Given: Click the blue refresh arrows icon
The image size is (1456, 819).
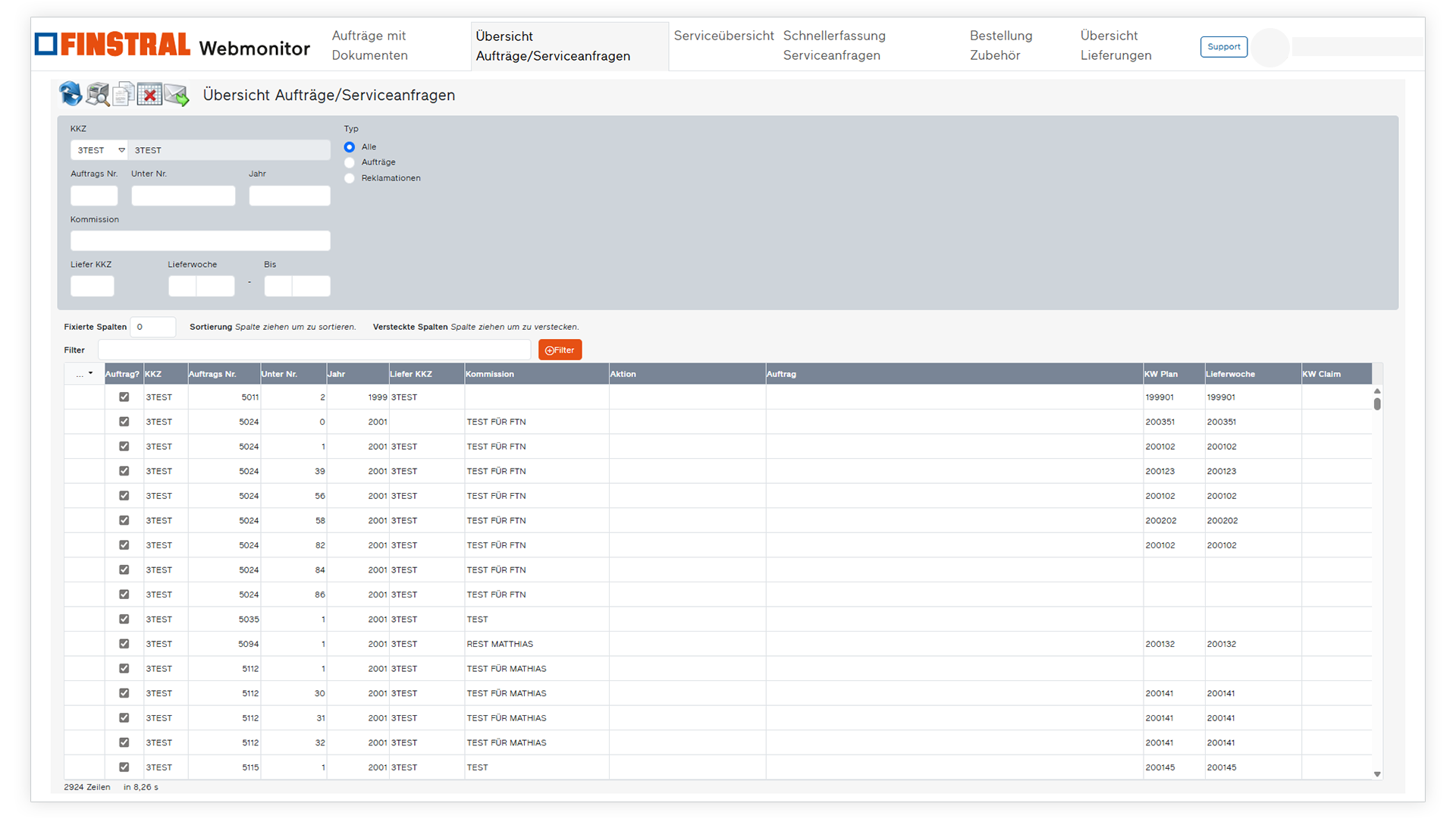Looking at the screenshot, I should coord(71,94).
